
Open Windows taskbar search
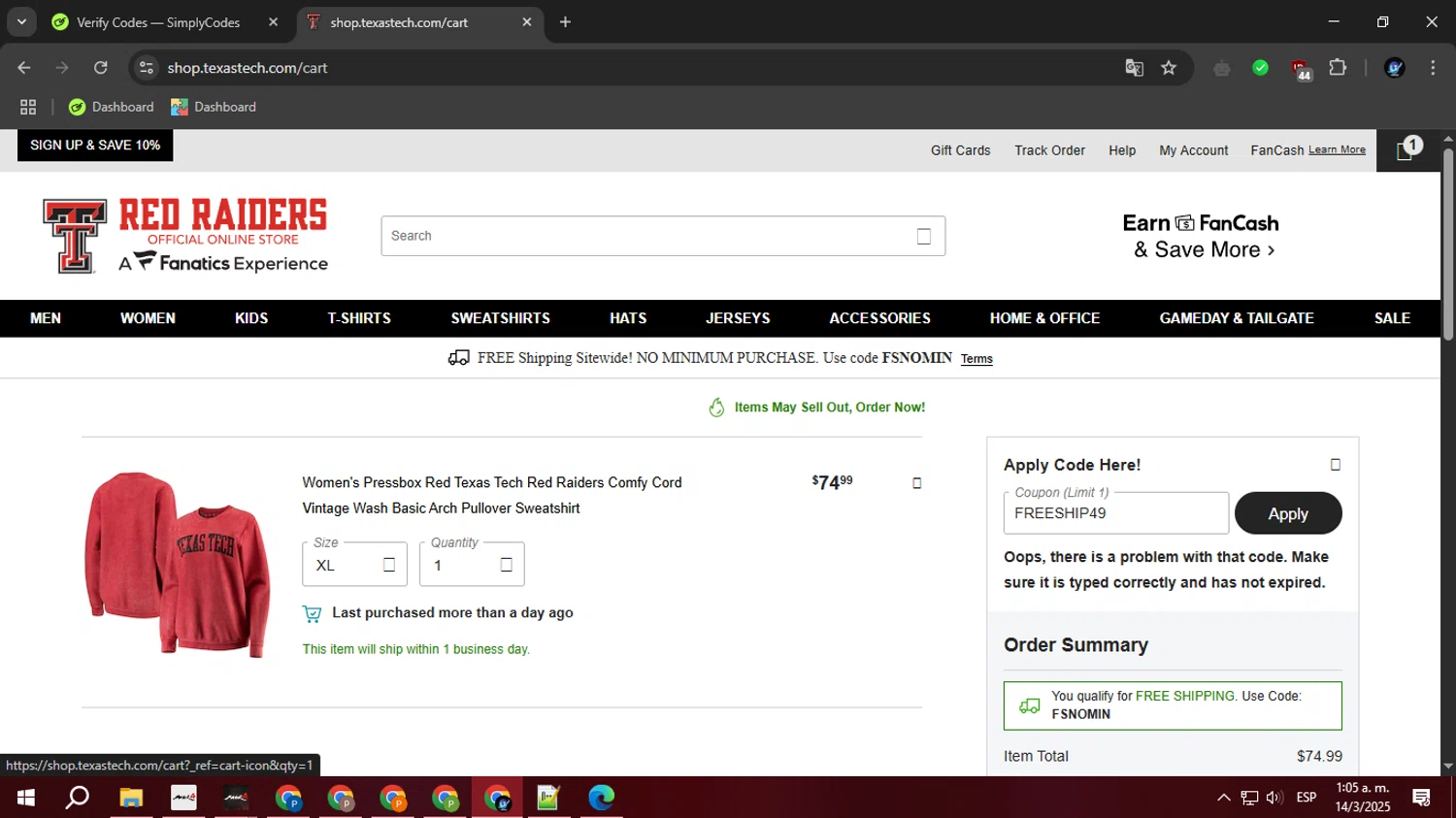click(77, 798)
